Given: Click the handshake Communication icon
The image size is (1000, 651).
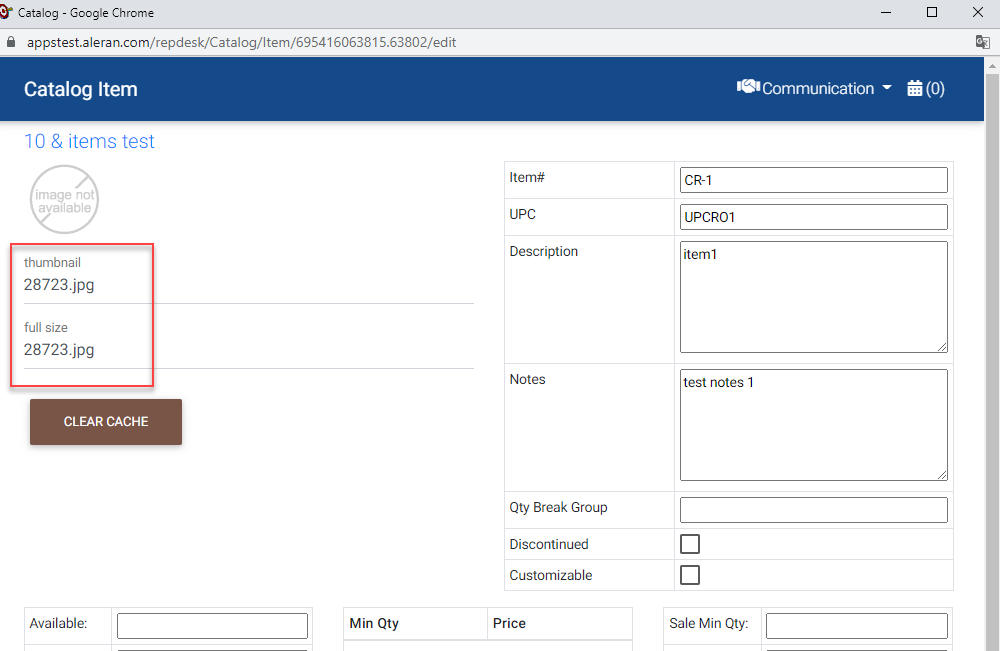Looking at the screenshot, I should 748,87.
